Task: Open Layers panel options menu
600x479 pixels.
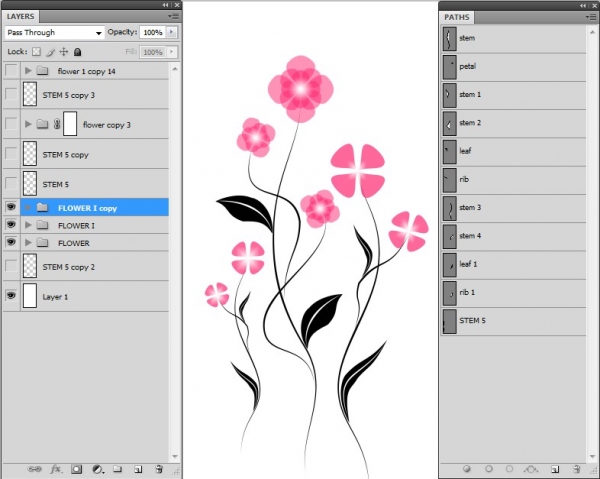Action: point(173,16)
